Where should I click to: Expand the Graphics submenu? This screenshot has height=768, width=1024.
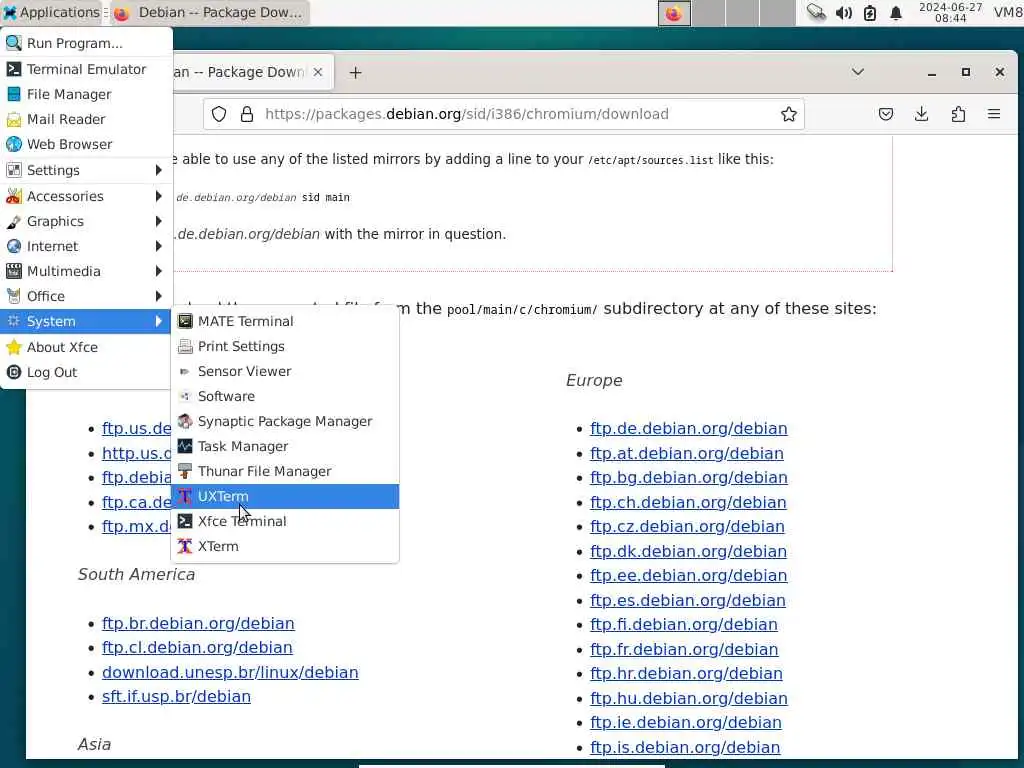[x=86, y=221]
